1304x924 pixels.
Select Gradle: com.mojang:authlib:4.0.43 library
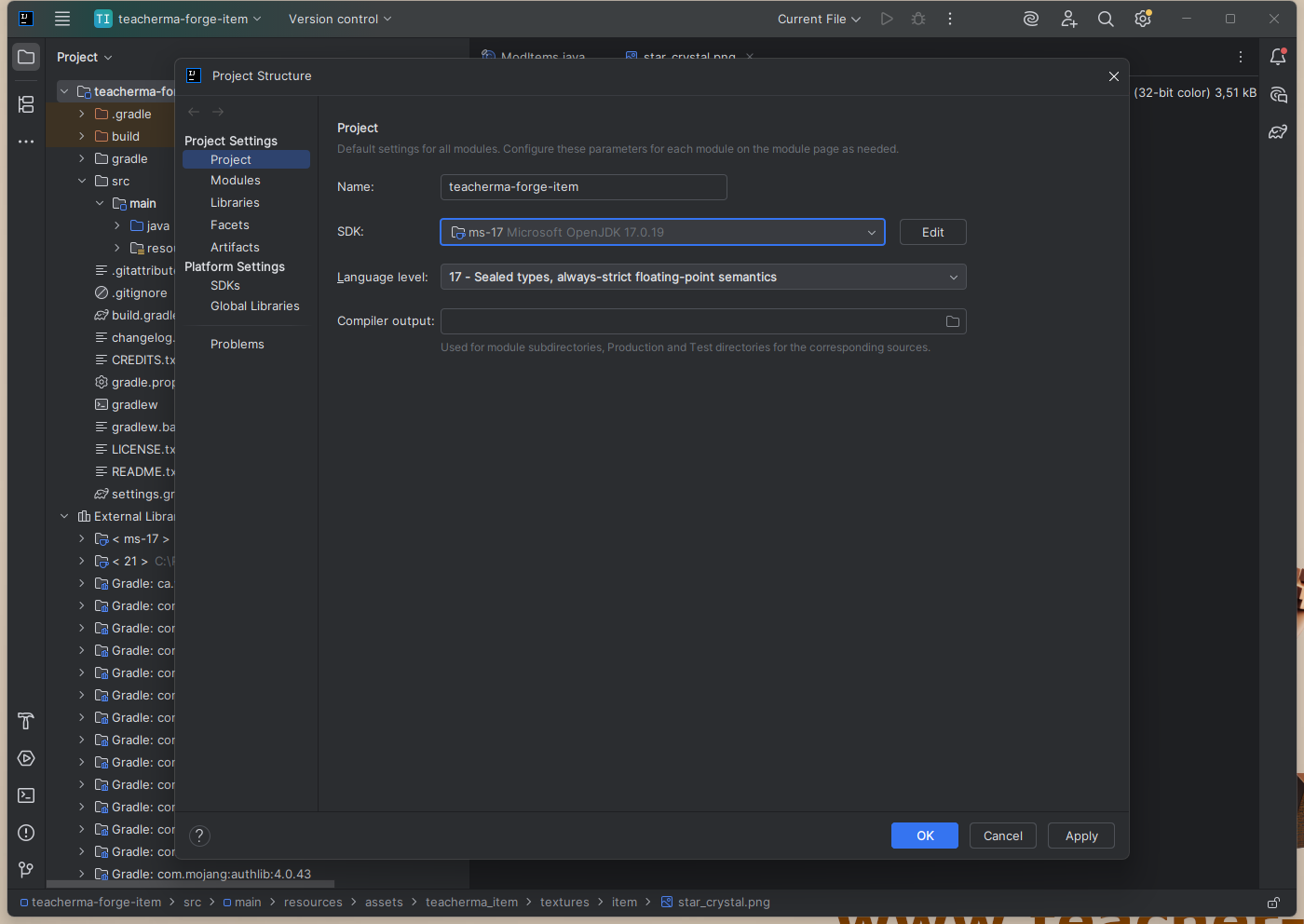point(211,874)
